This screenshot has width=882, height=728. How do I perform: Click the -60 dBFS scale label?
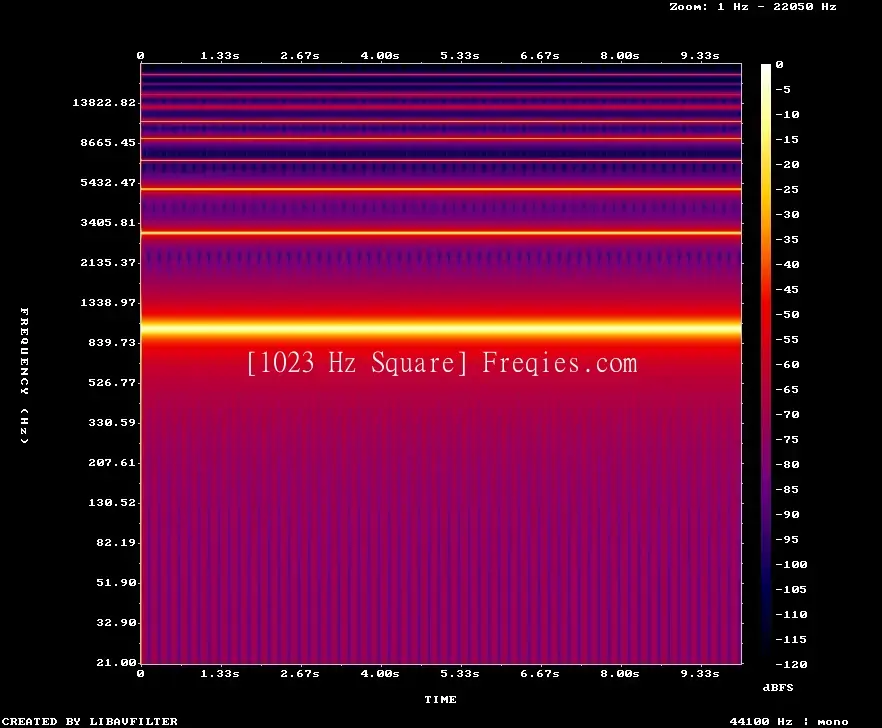point(787,364)
